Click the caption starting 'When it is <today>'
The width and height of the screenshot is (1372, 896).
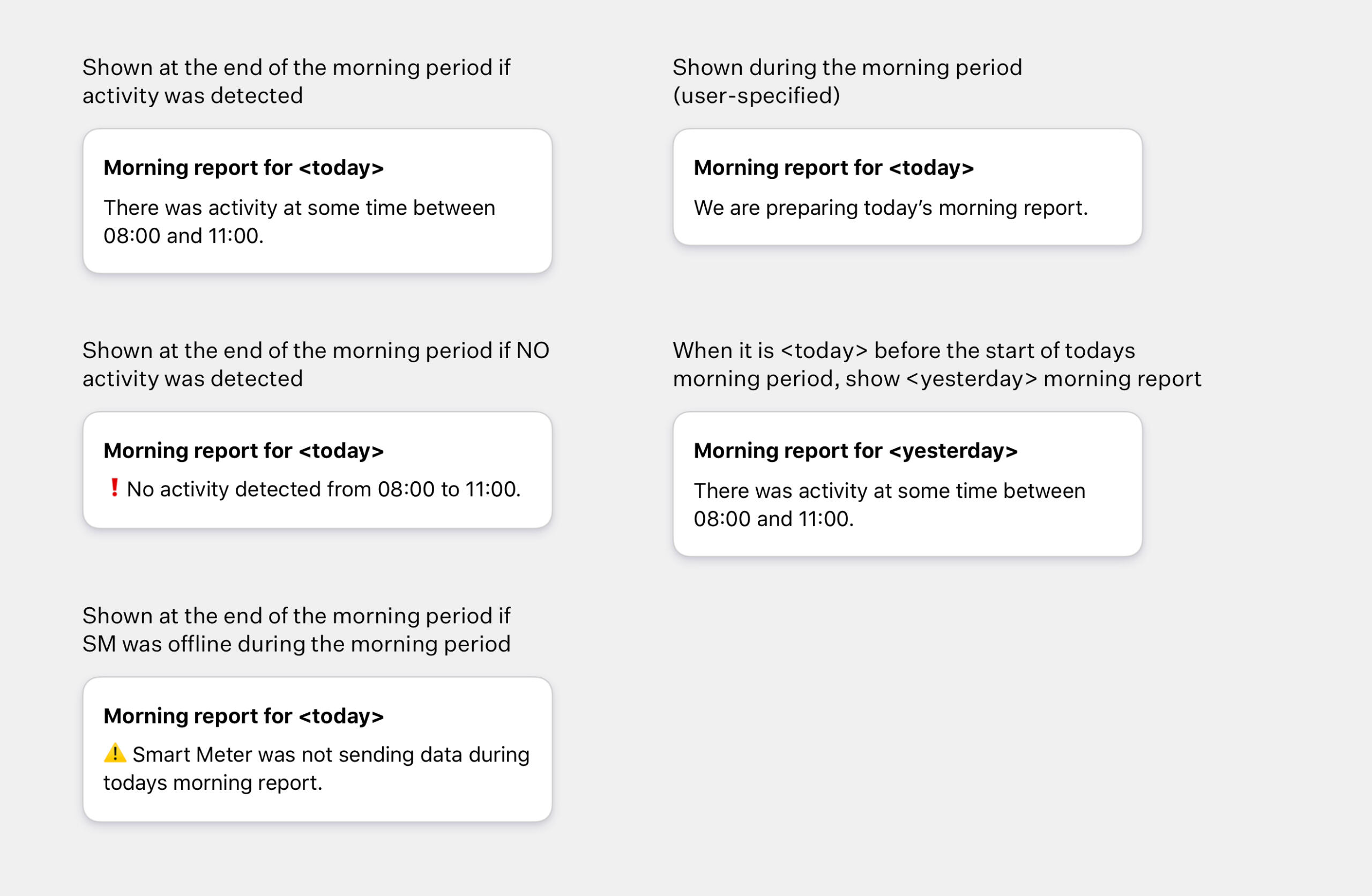point(936,364)
